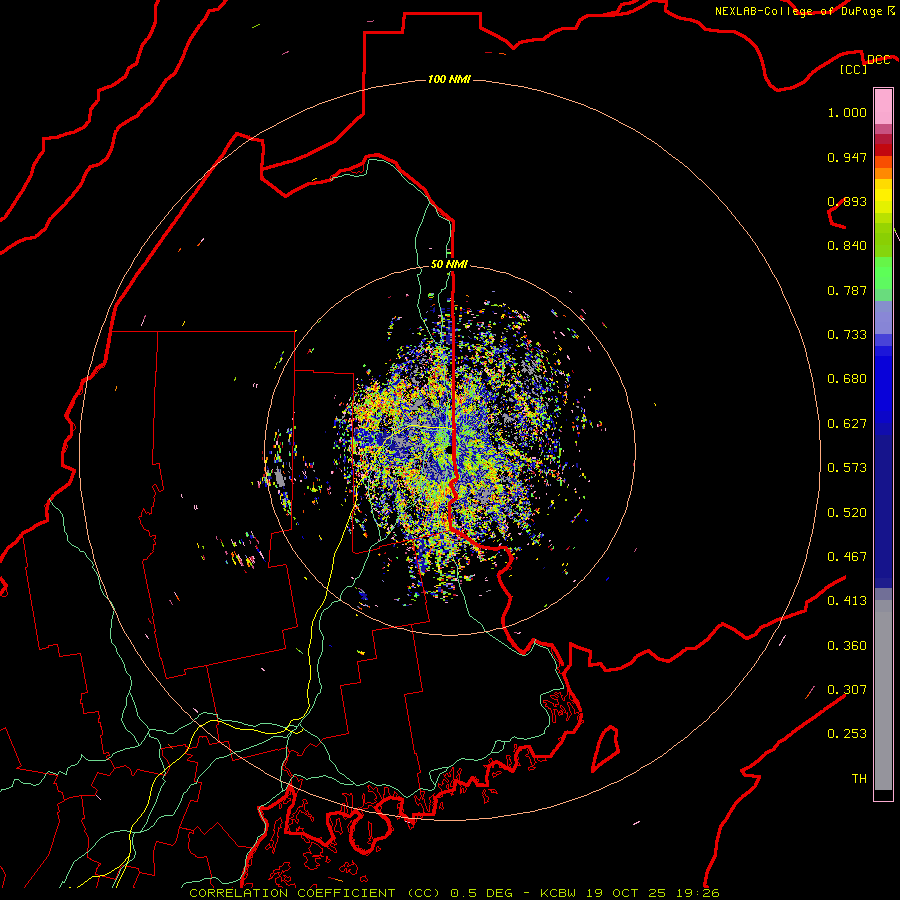Click the DCC label above the legend

click(878, 60)
